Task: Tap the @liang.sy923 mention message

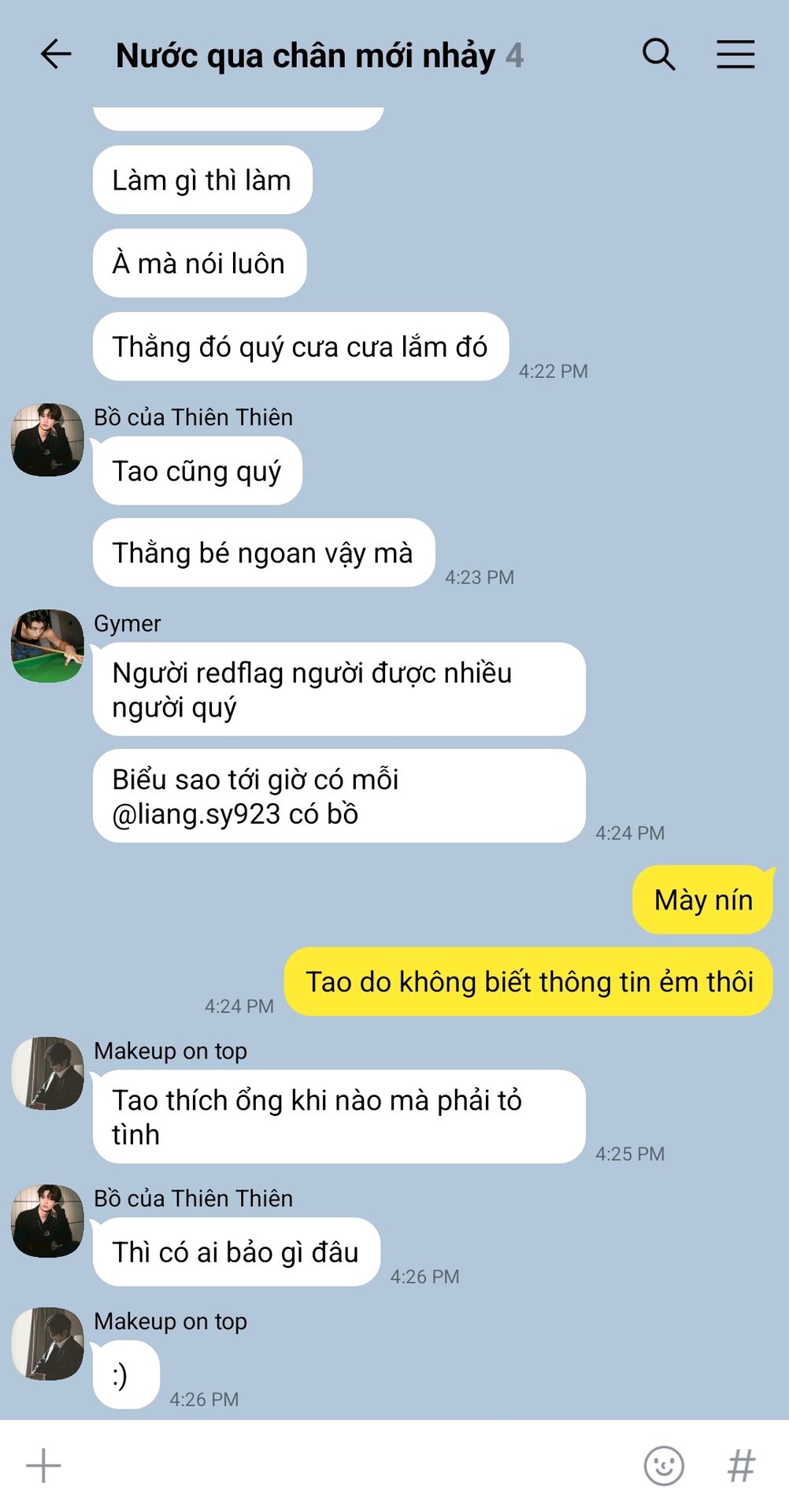Action: pyautogui.click(x=339, y=796)
